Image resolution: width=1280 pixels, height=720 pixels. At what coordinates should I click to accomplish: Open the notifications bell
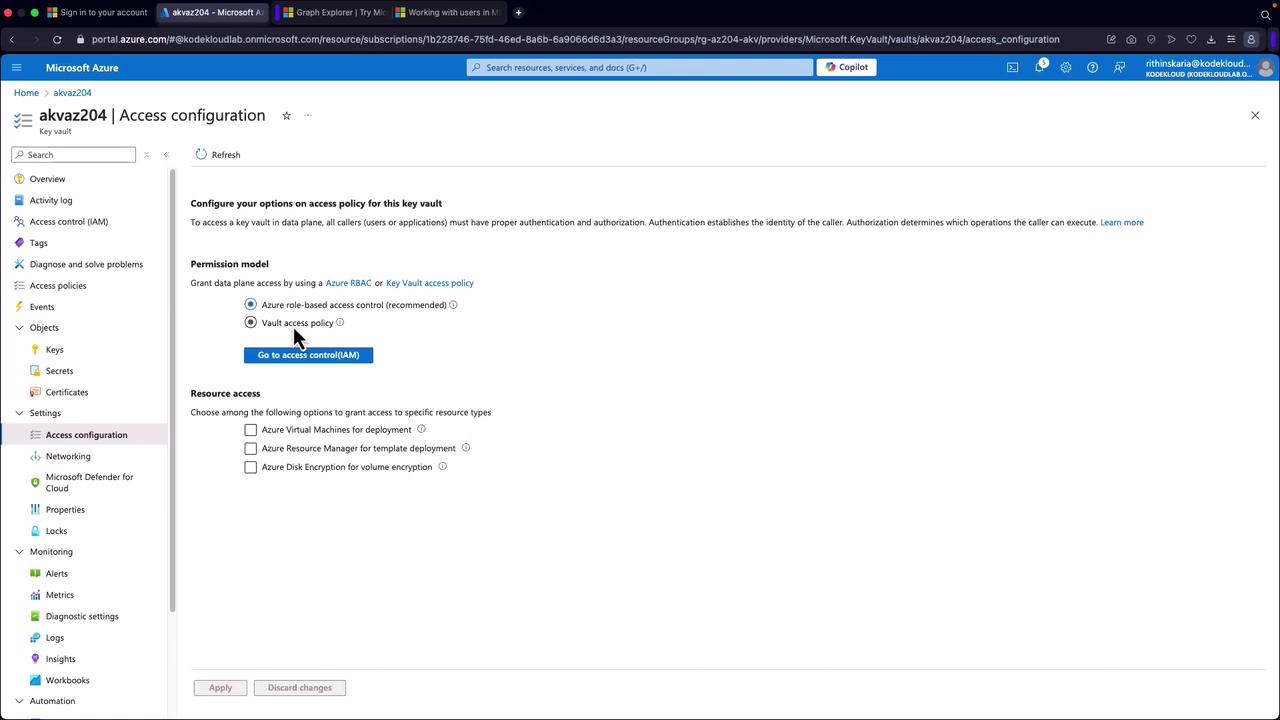(1039, 67)
